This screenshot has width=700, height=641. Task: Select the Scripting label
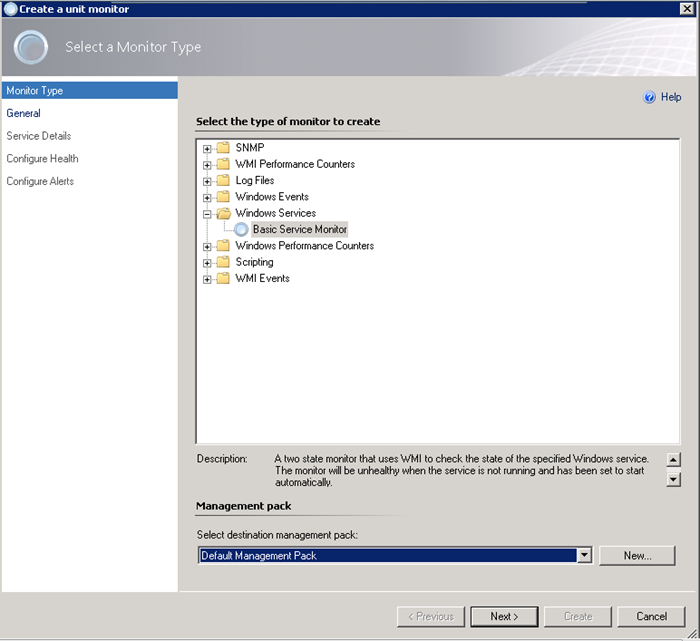click(254, 262)
